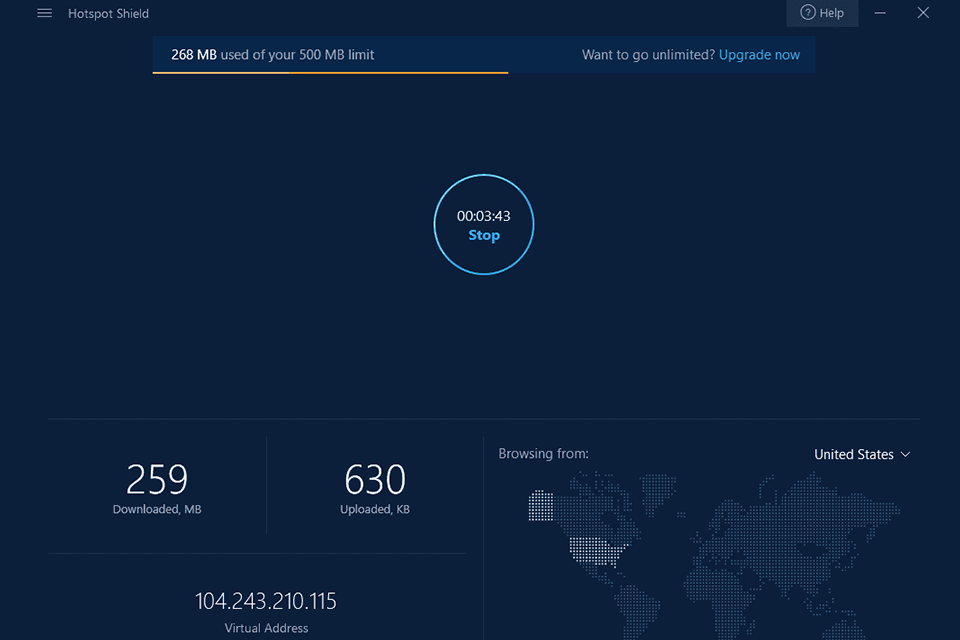Screen dimensions: 960x640
Task: Click the 268 MB used text
Action: click(272, 55)
